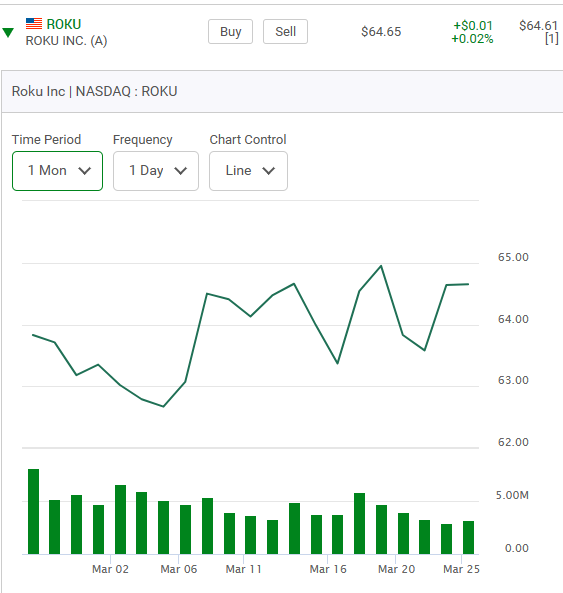This screenshot has height=593, width=563.
Task: Click the 63.00 price axis label
Action: click(513, 380)
